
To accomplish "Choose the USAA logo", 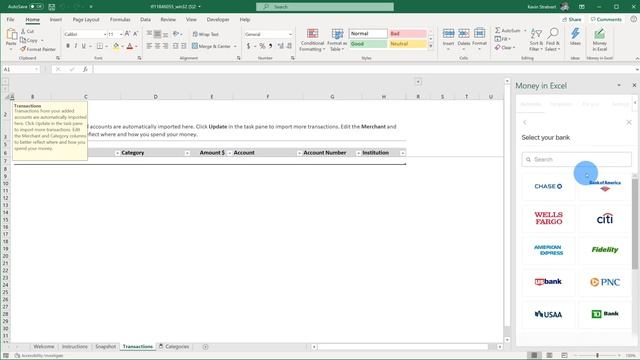I will click(548, 314).
